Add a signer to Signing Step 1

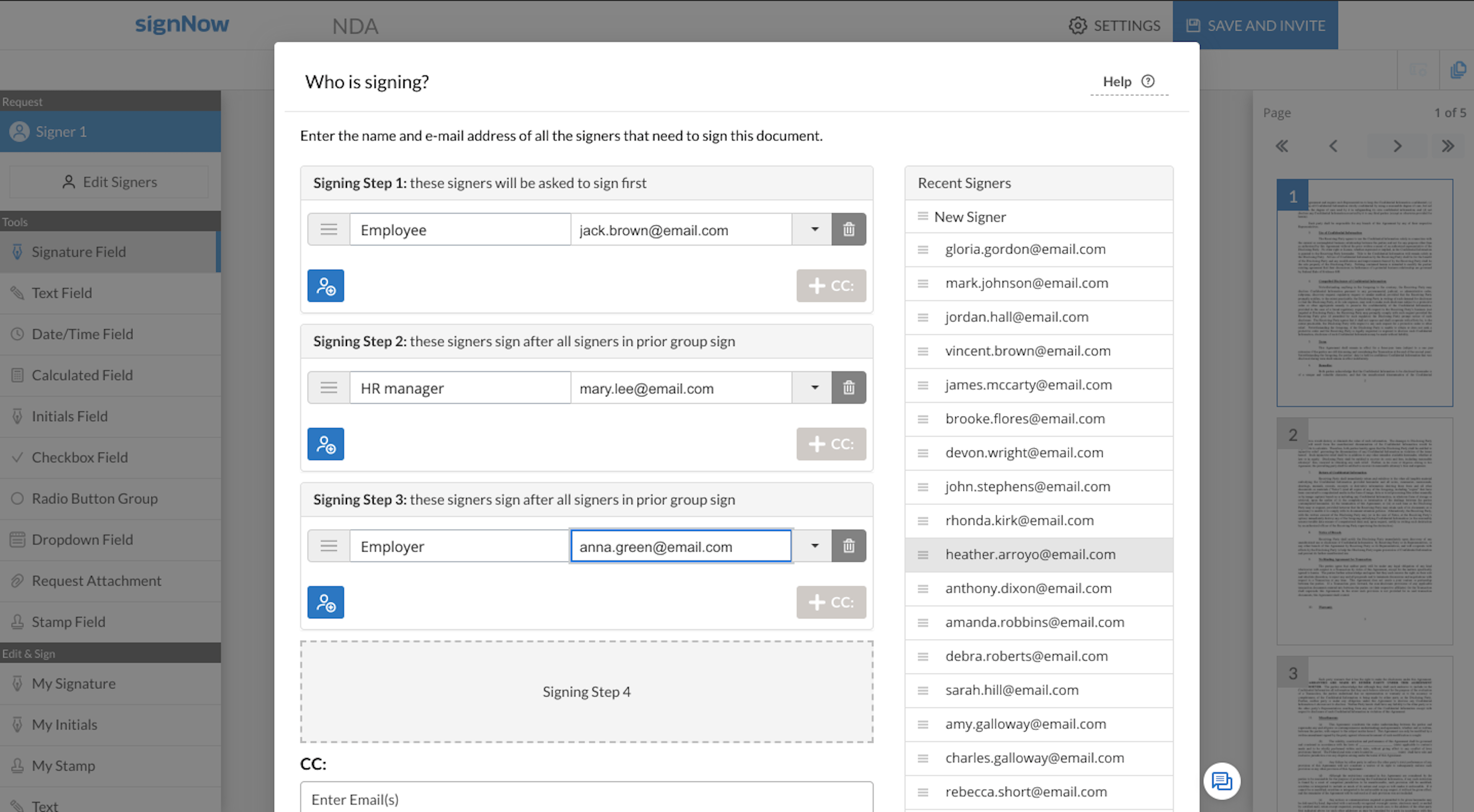pos(325,286)
